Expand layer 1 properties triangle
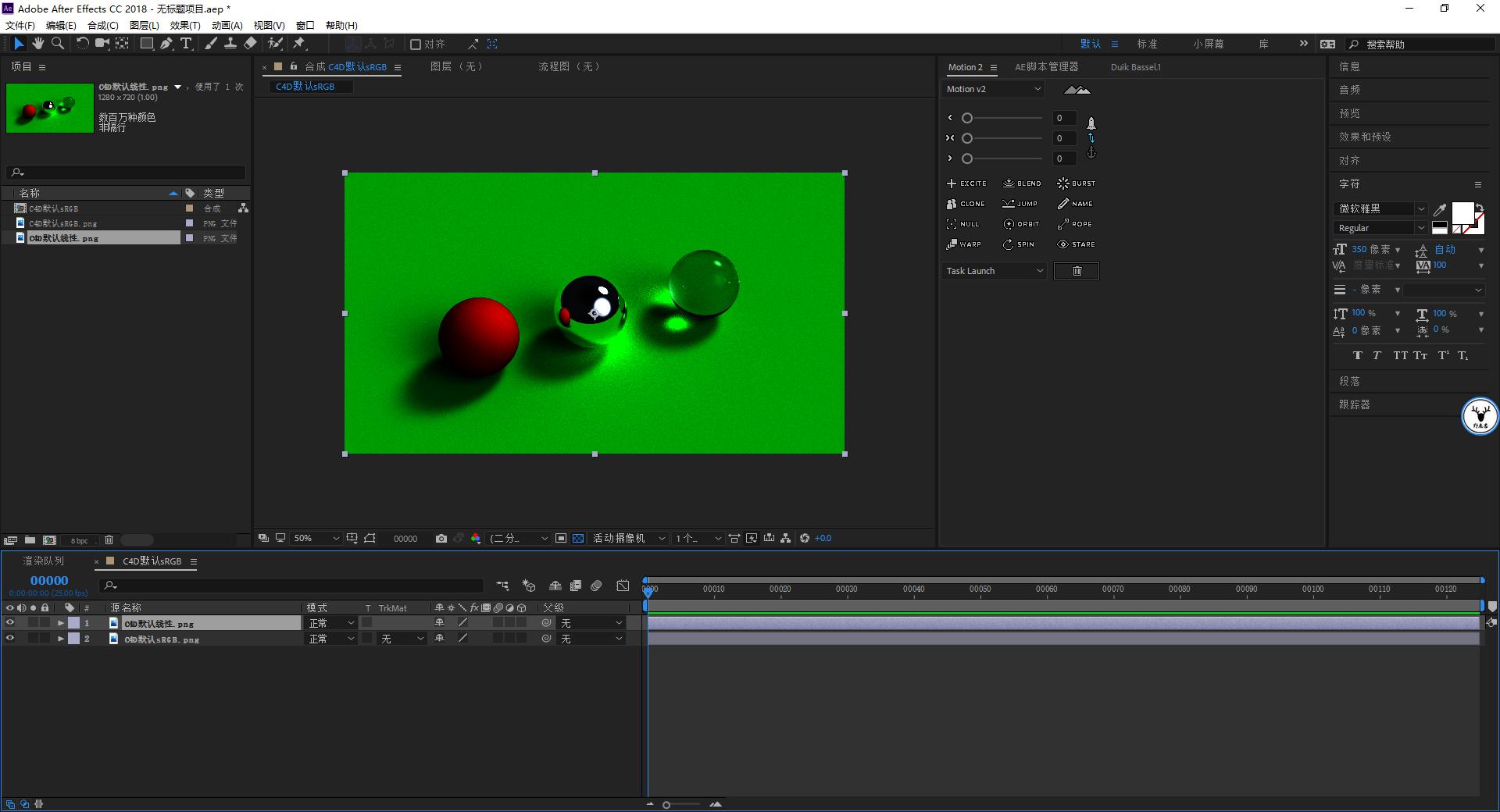1500x812 pixels. coord(61,623)
